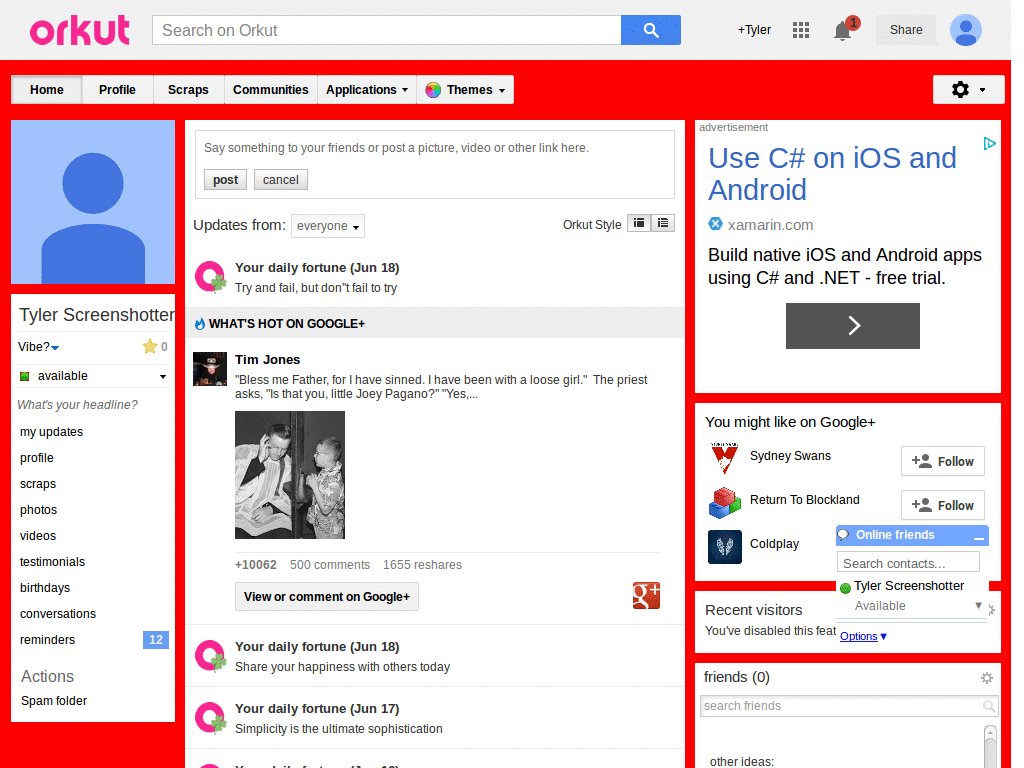Open the Scraps tab
The height and width of the screenshot is (768, 1024).
tap(188, 89)
